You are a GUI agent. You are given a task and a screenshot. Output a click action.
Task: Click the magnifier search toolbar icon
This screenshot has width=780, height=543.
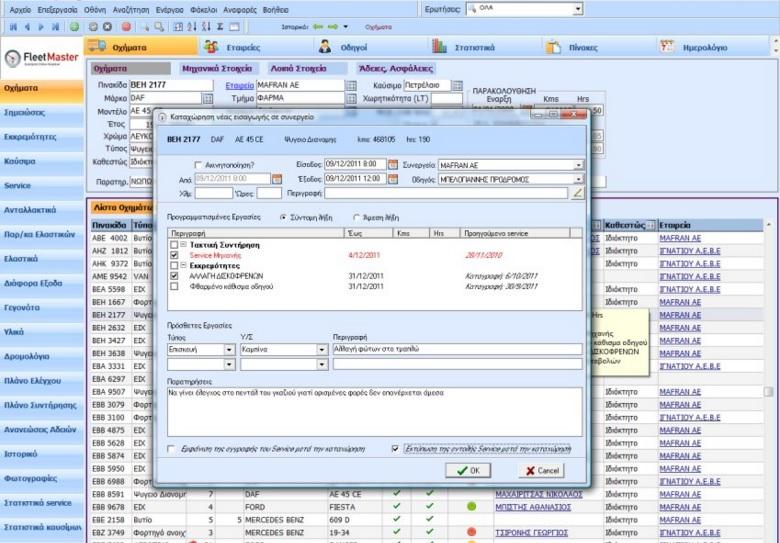click(159, 27)
